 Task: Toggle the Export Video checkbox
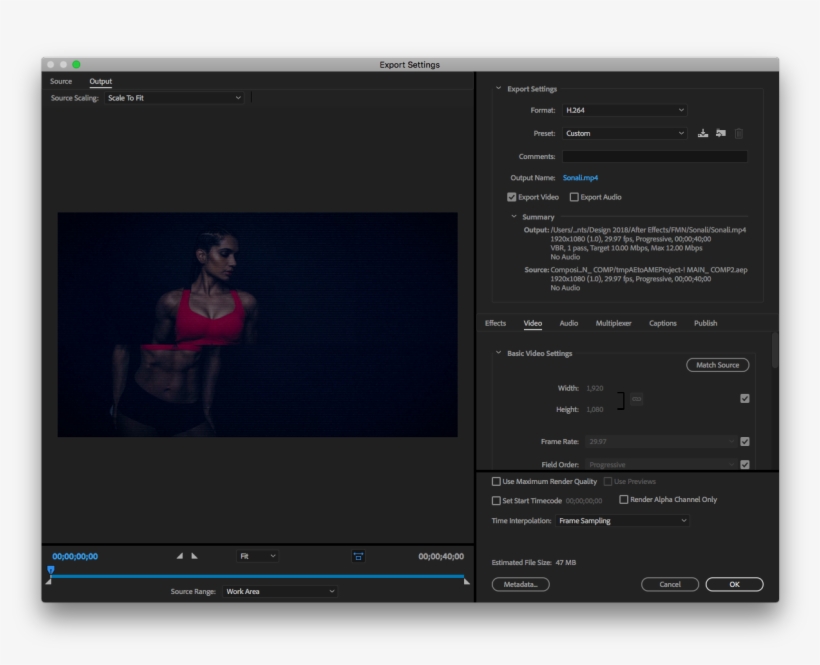[x=511, y=197]
